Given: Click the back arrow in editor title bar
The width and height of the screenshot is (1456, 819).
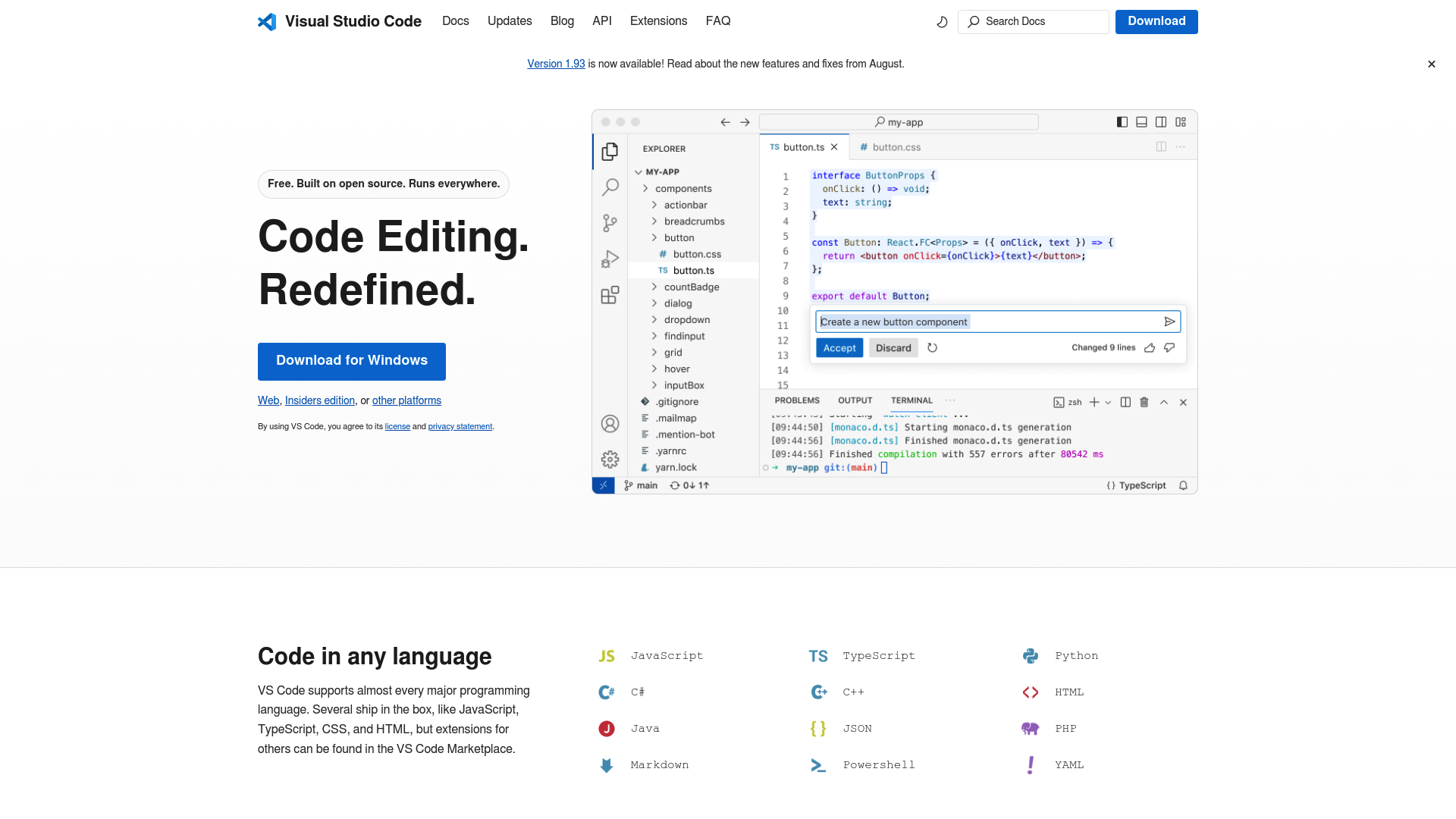Looking at the screenshot, I should 725,122.
